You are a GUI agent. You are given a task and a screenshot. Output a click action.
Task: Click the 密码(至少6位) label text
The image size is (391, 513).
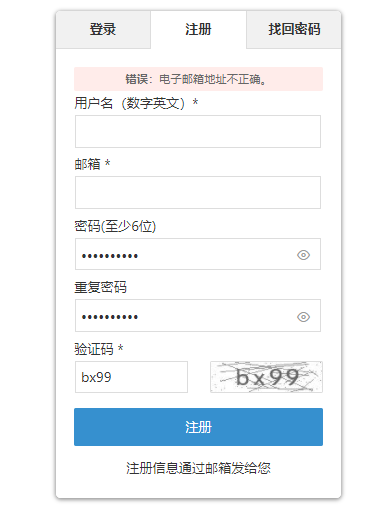tap(115, 226)
